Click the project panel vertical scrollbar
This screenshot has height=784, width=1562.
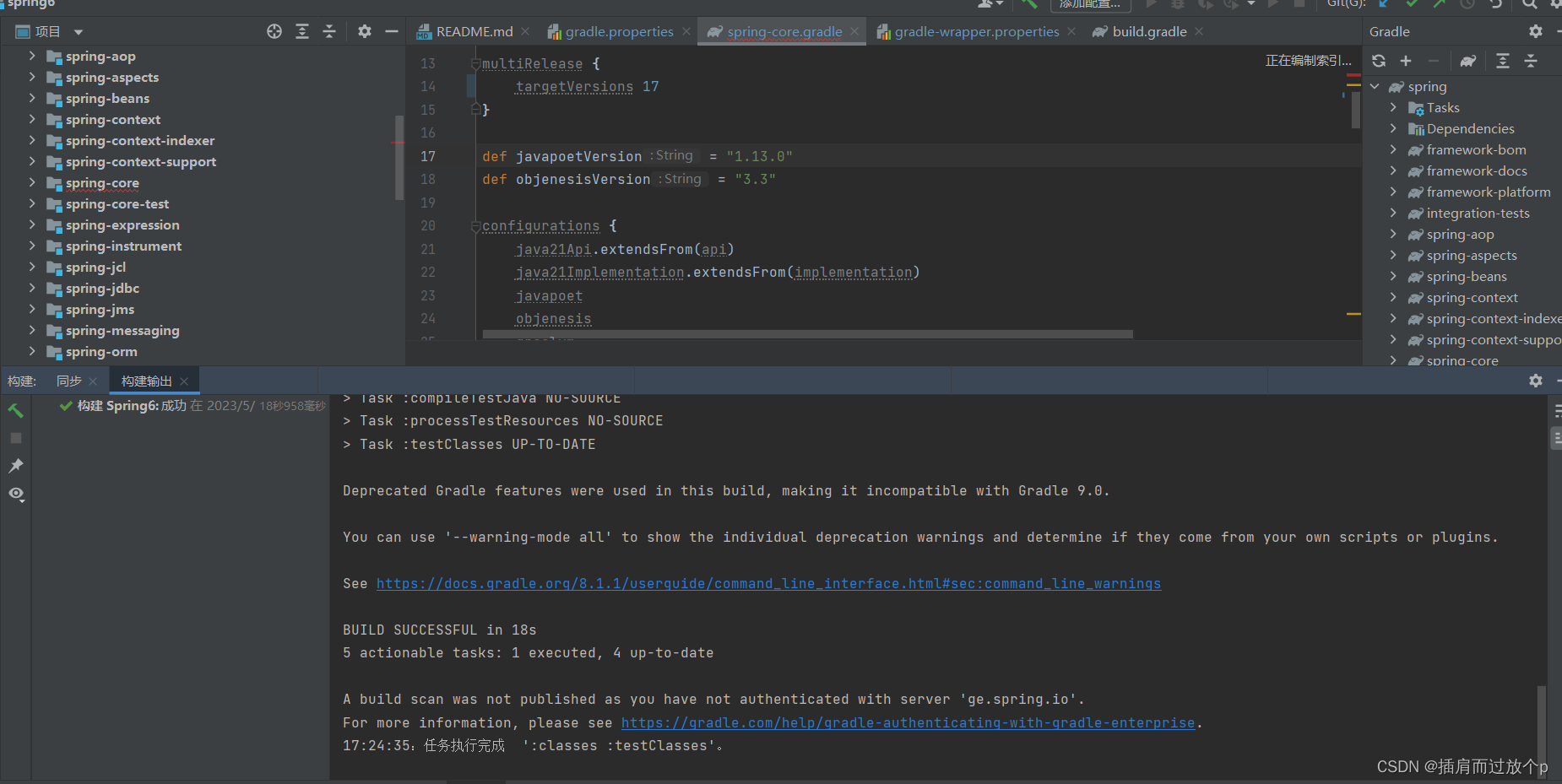coord(399,157)
